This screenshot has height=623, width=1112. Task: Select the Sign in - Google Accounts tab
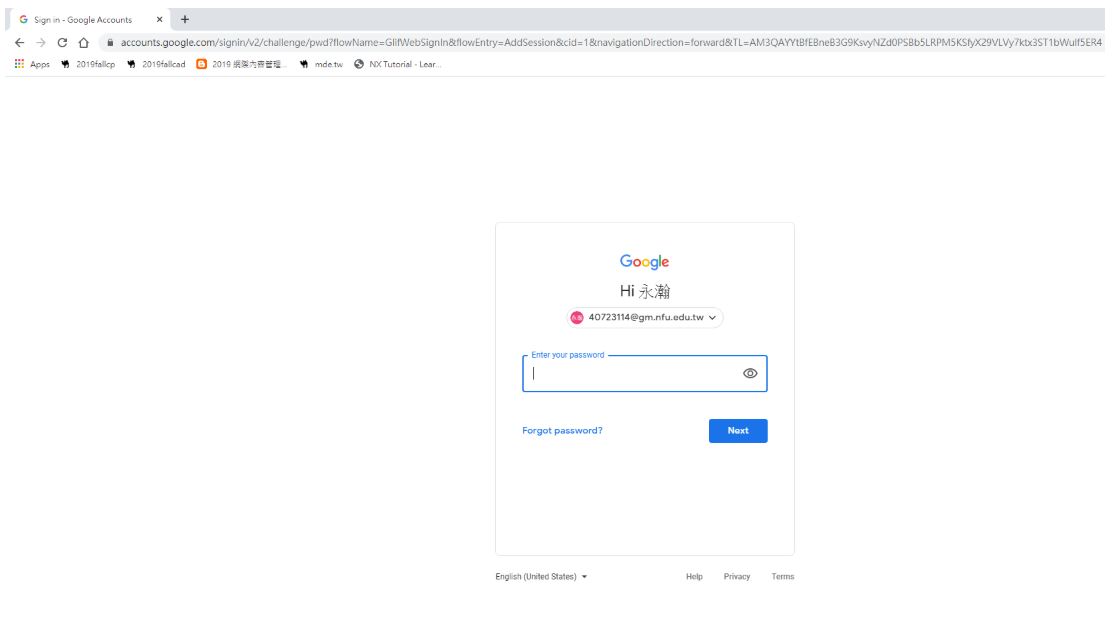tap(83, 19)
